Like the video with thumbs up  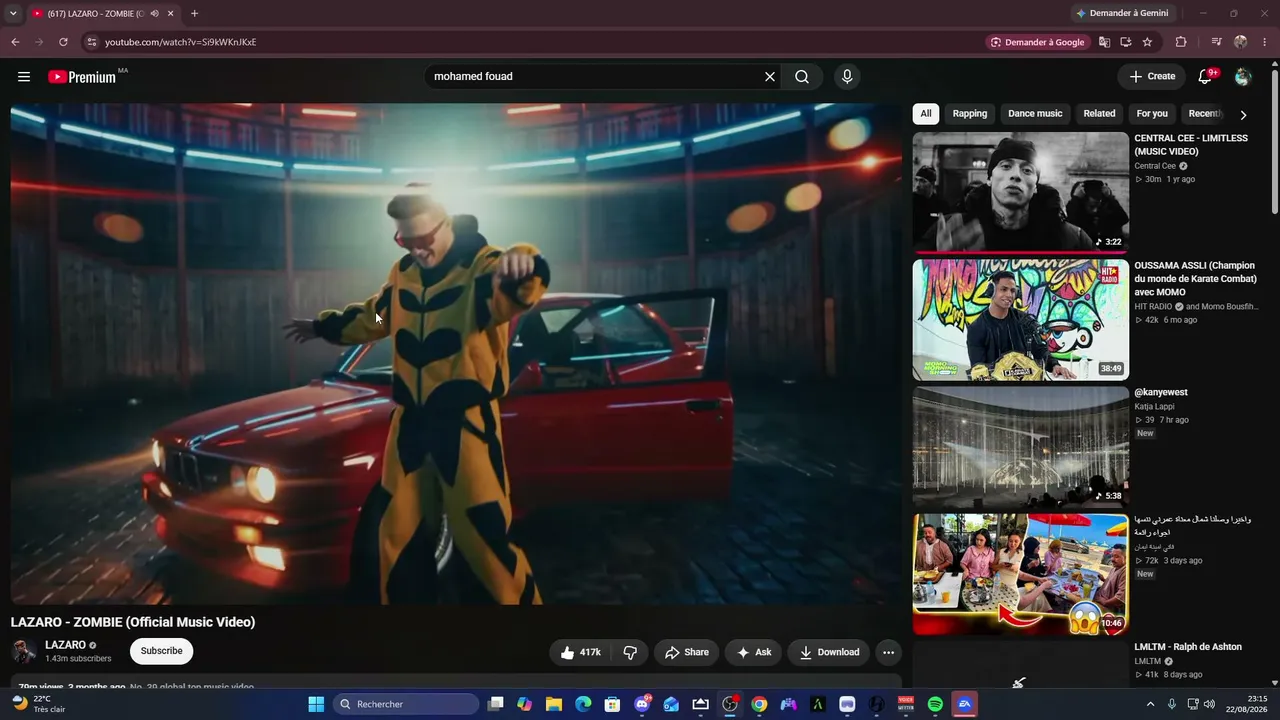click(580, 652)
